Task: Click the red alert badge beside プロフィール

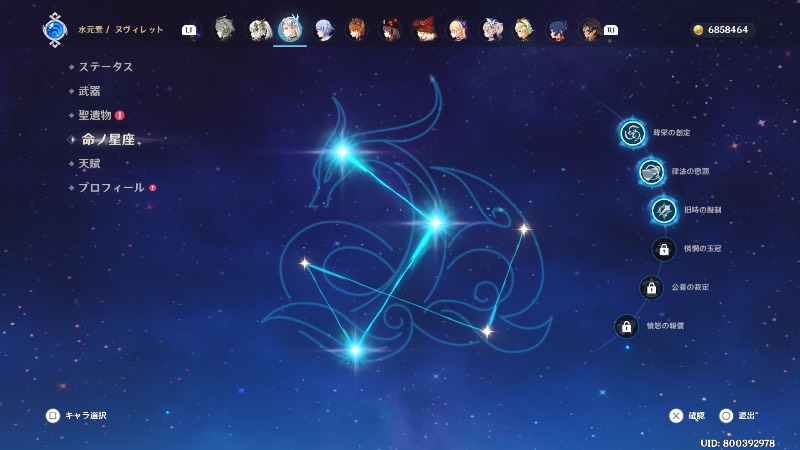Action: coord(153,188)
